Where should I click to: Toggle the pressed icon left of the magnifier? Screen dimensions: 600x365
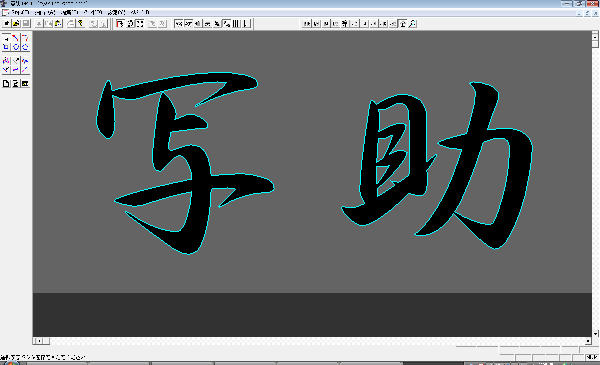403,24
